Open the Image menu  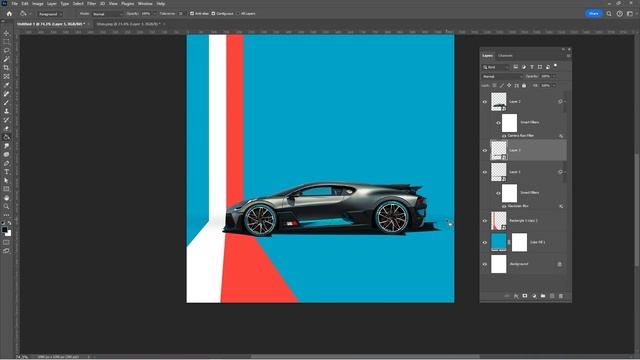click(x=38, y=4)
